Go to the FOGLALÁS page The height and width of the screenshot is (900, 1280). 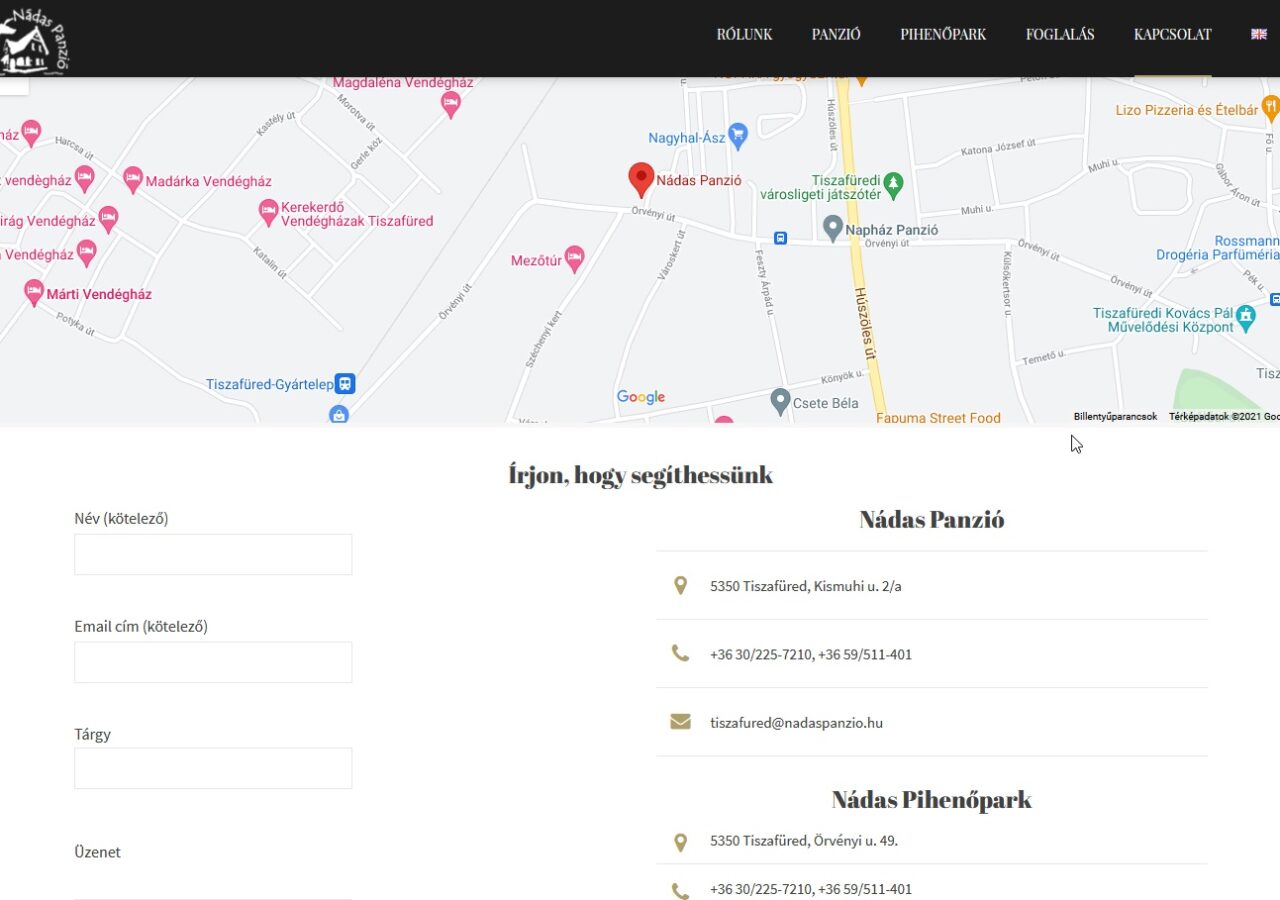click(x=1060, y=34)
